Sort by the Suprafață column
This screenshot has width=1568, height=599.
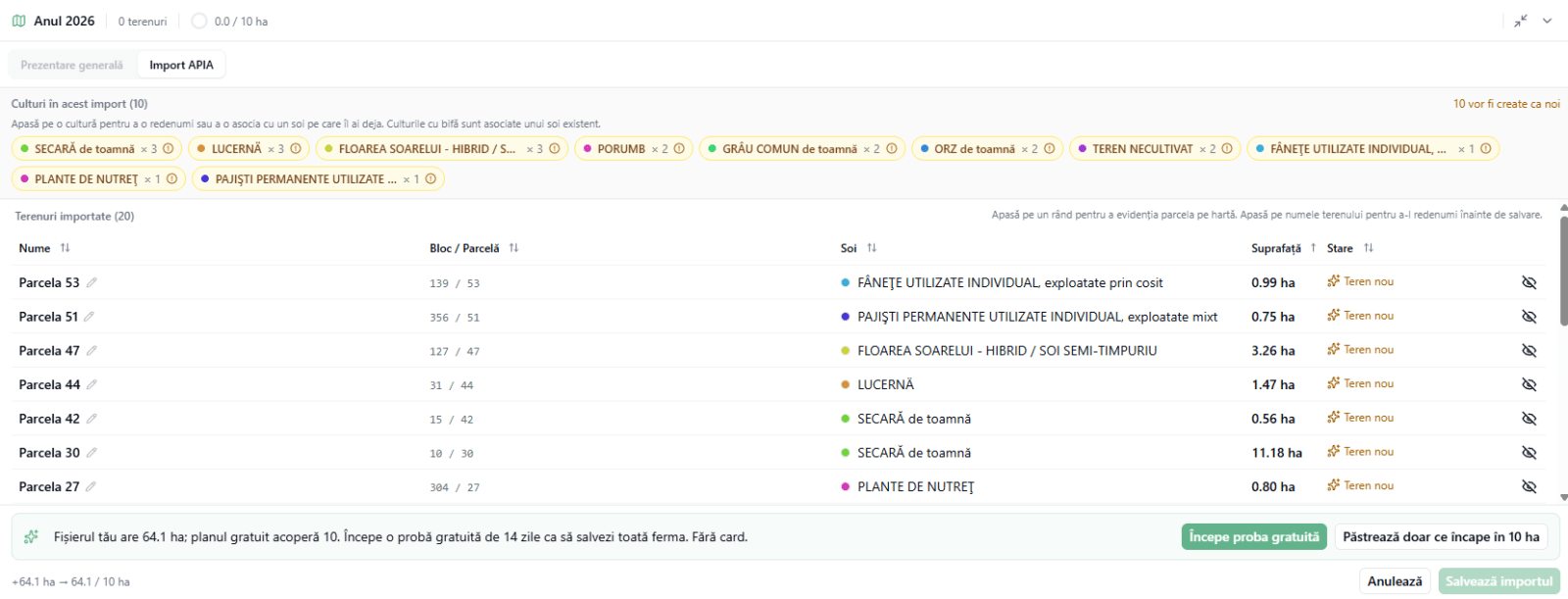pyautogui.click(x=1313, y=248)
